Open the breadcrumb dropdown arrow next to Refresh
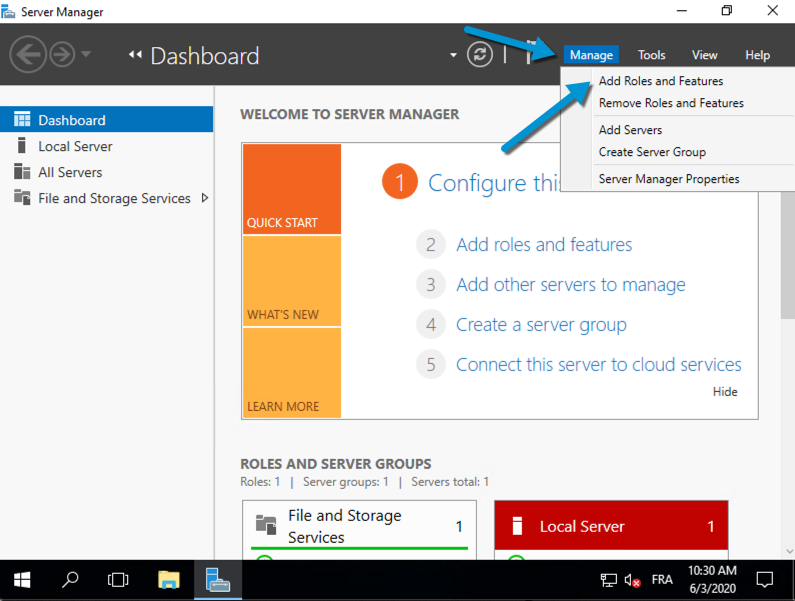This screenshot has width=795, height=601. (x=453, y=55)
